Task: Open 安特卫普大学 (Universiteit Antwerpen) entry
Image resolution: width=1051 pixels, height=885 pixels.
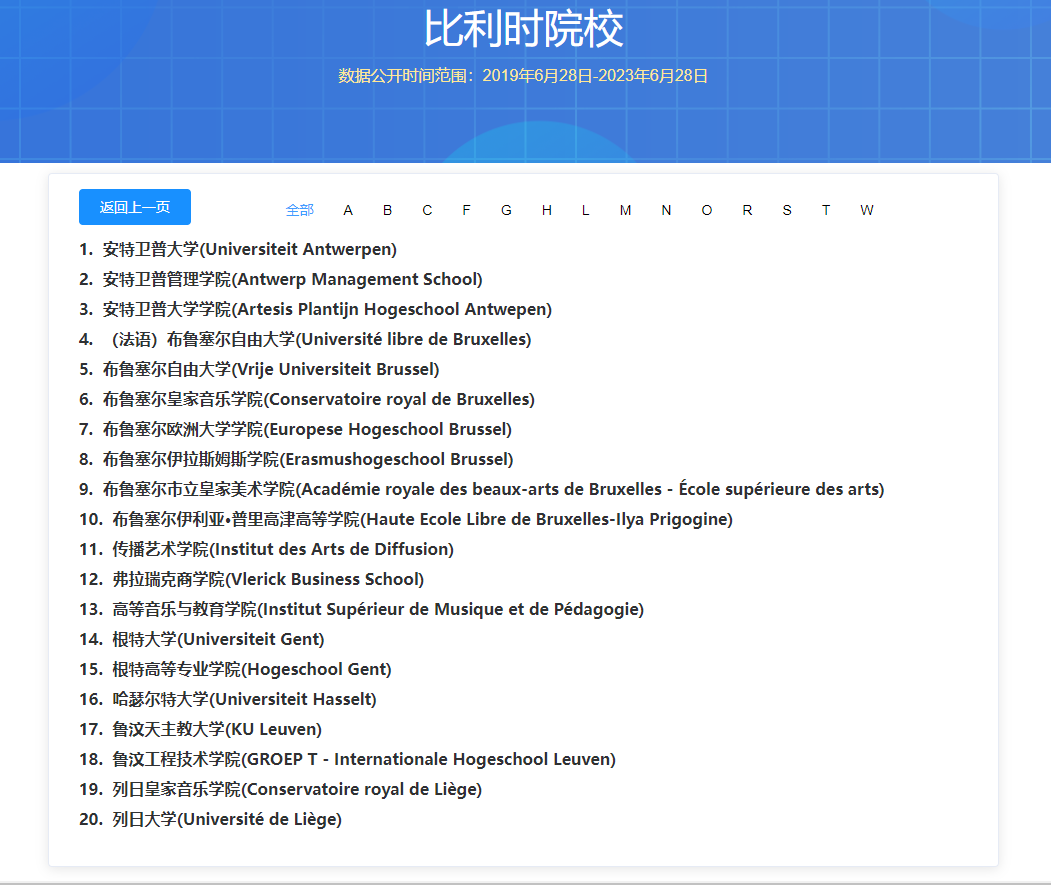Action: 238,249
